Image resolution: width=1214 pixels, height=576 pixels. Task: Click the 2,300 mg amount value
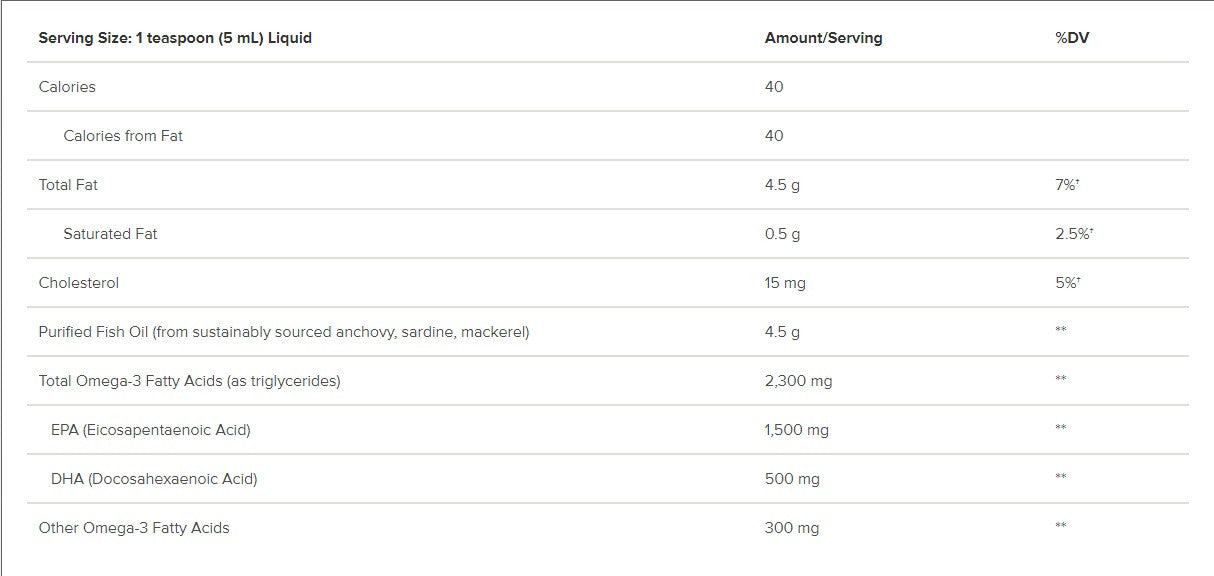pyautogui.click(x=798, y=381)
